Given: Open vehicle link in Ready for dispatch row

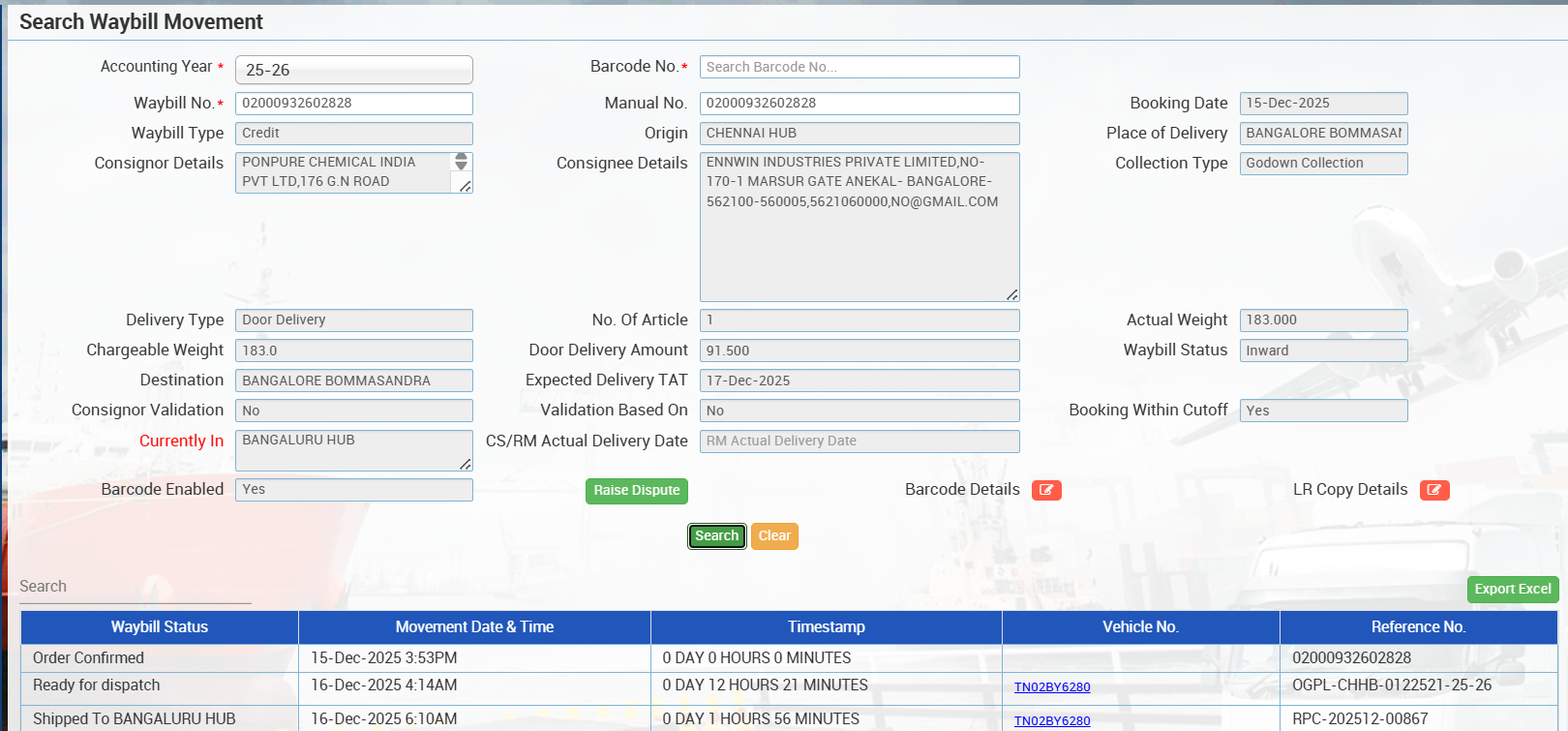Looking at the screenshot, I should pyautogui.click(x=1051, y=687).
